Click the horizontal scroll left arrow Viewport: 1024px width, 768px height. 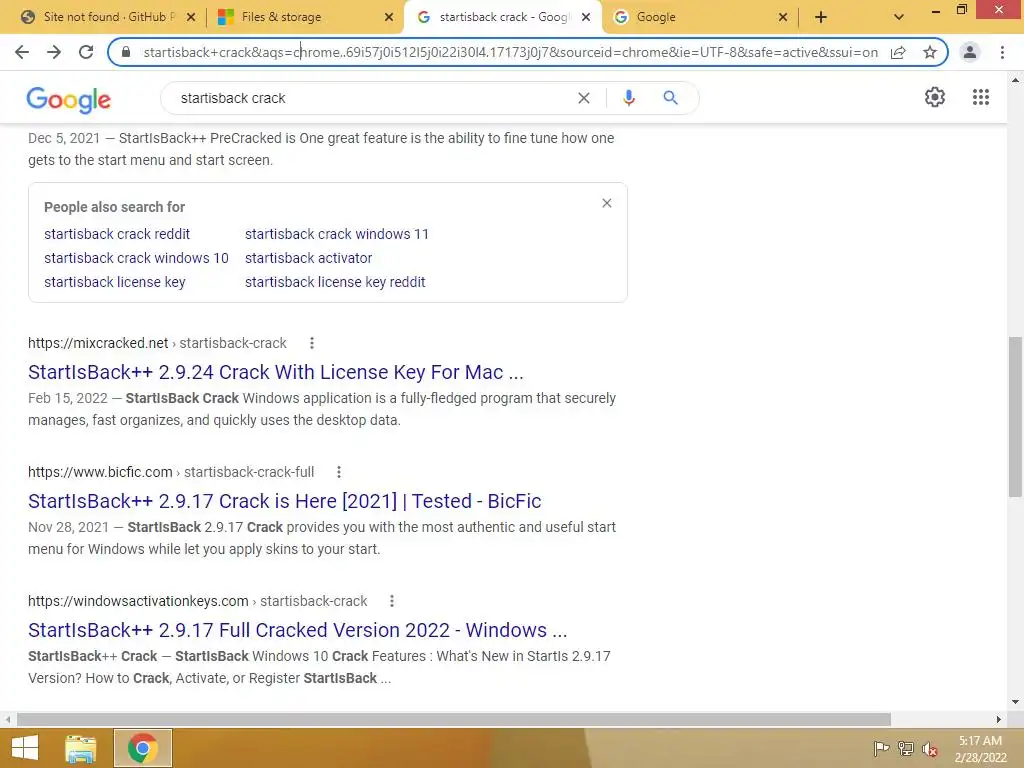[8, 719]
